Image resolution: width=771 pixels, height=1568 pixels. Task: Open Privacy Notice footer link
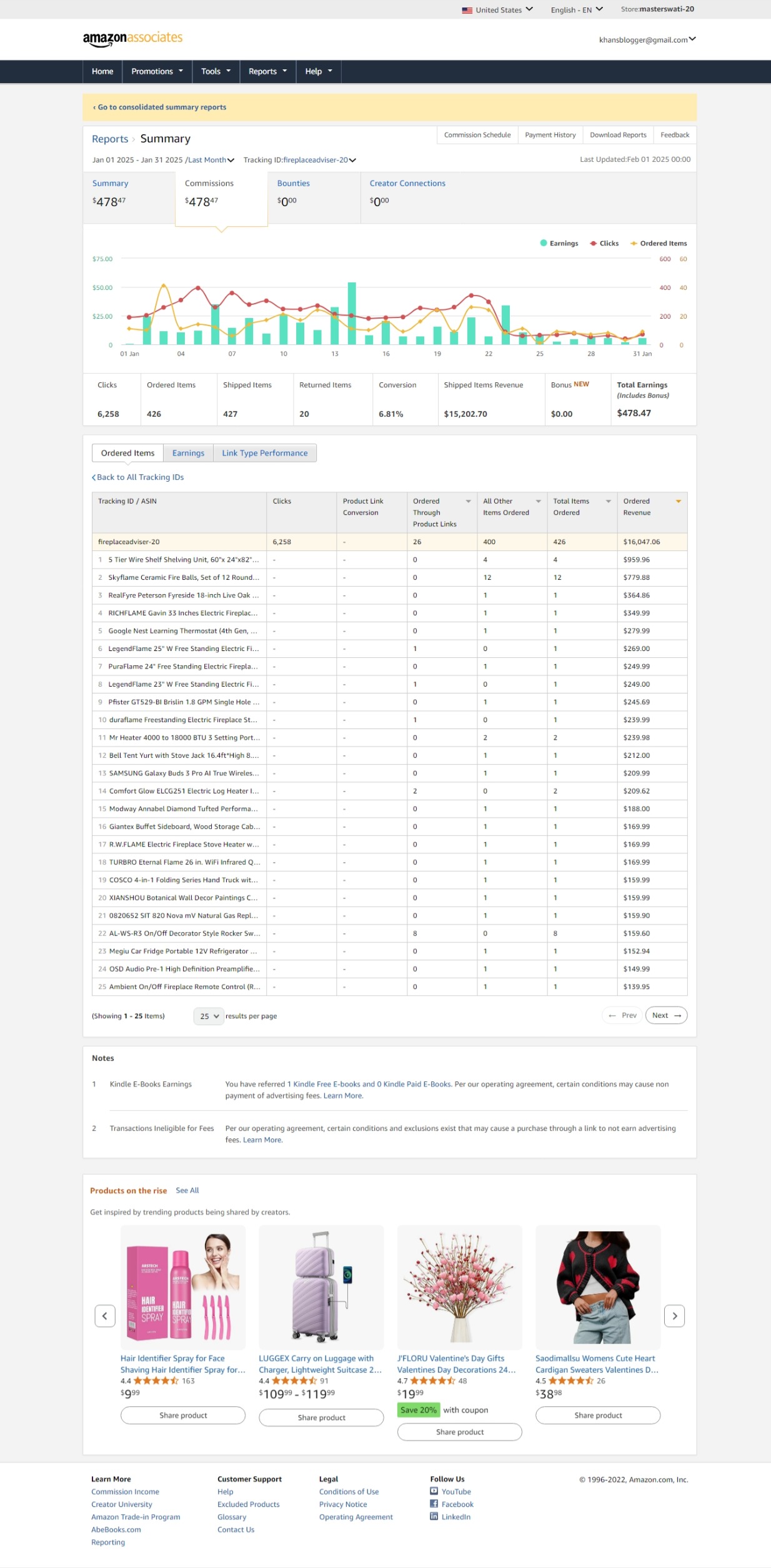pos(343,1504)
